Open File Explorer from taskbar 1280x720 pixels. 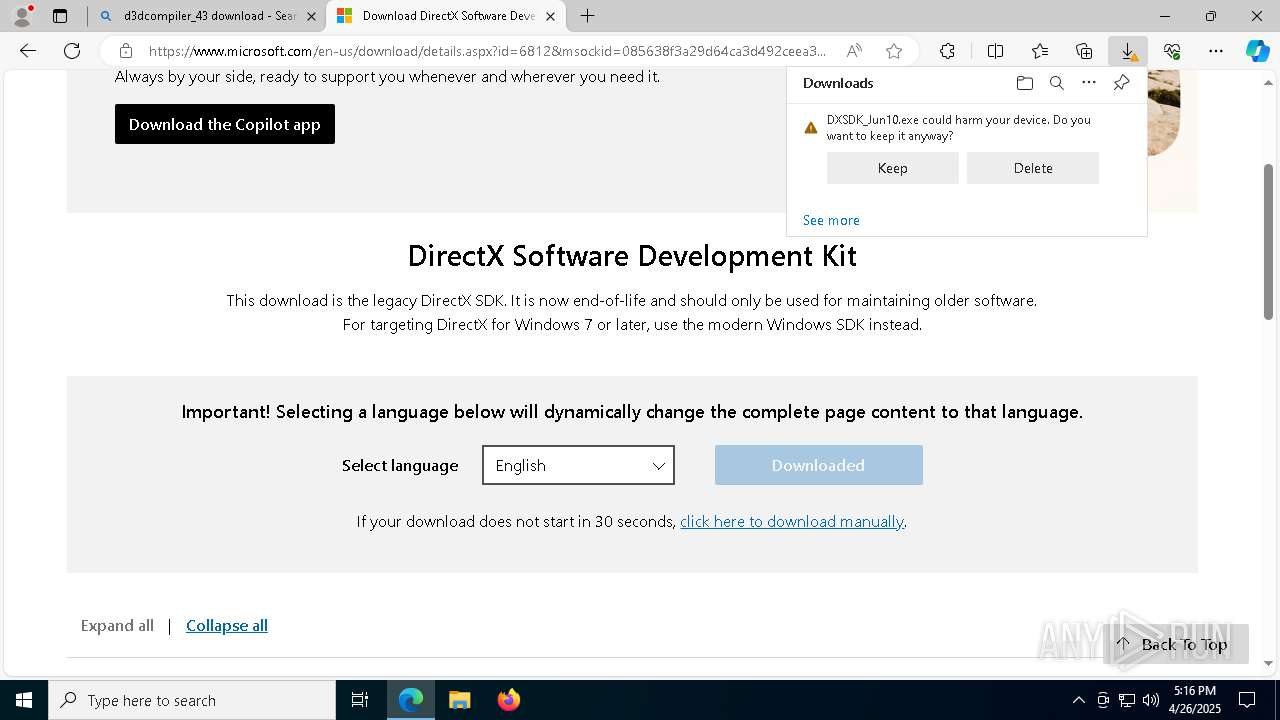click(x=459, y=700)
